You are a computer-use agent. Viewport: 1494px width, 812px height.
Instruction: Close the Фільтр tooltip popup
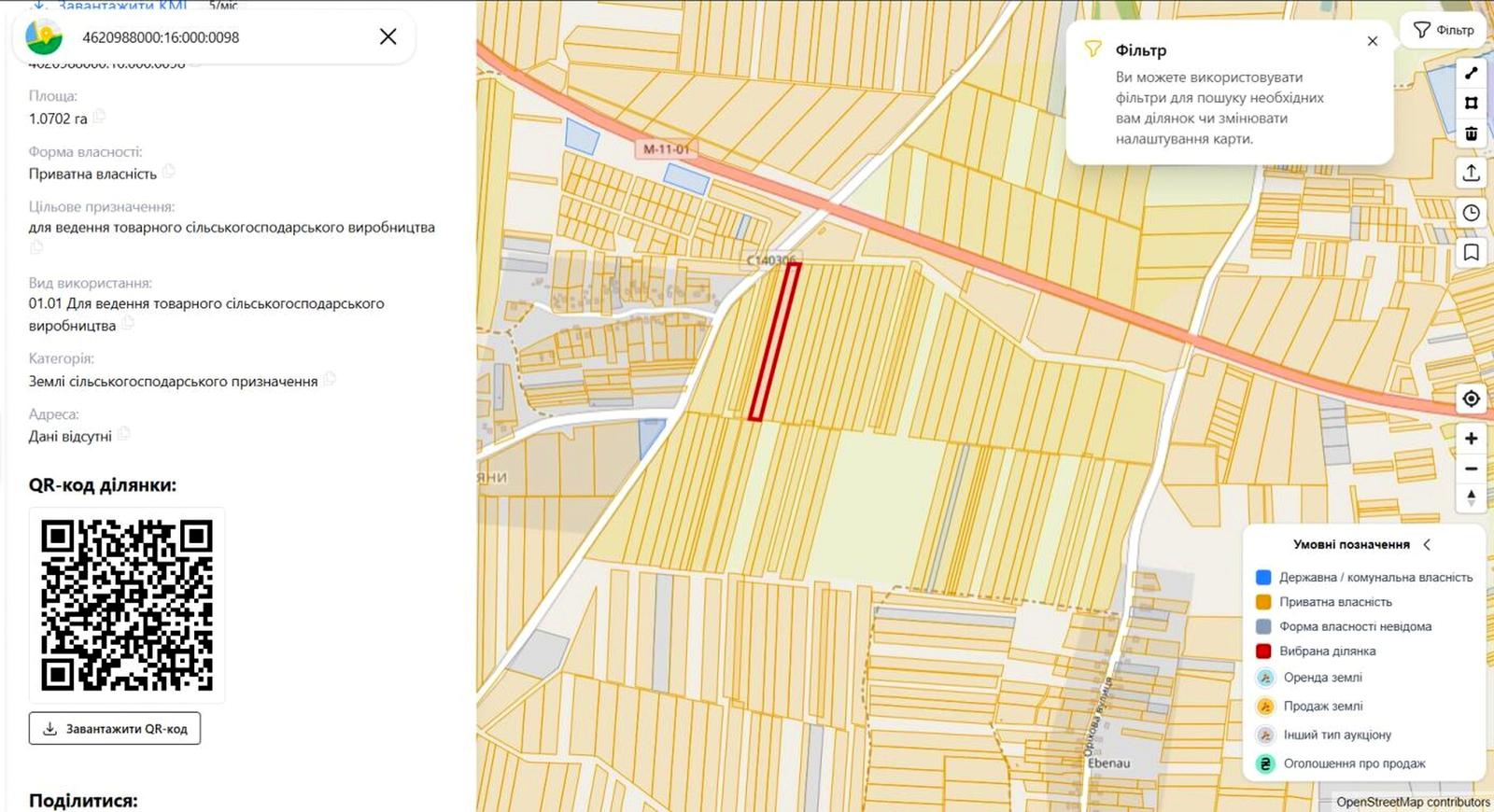click(1372, 41)
